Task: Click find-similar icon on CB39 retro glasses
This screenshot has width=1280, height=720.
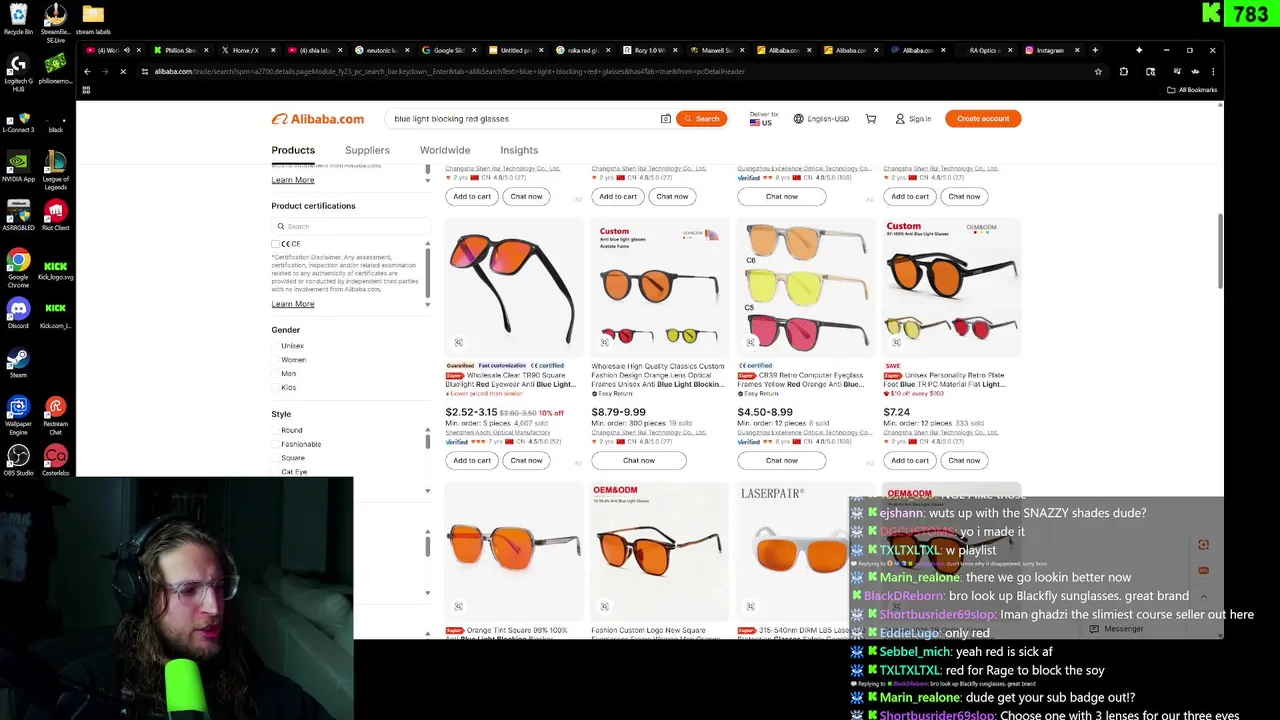Action: (x=750, y=343)
